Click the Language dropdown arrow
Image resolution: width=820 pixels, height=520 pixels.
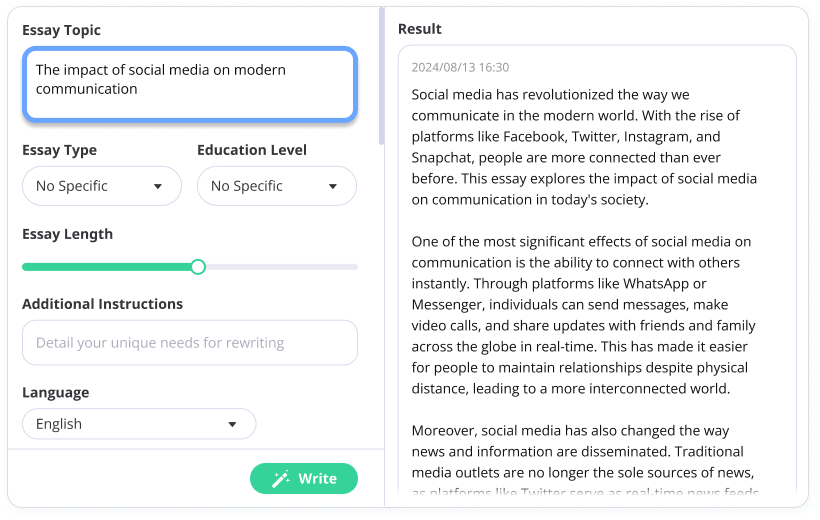[232, 424]
